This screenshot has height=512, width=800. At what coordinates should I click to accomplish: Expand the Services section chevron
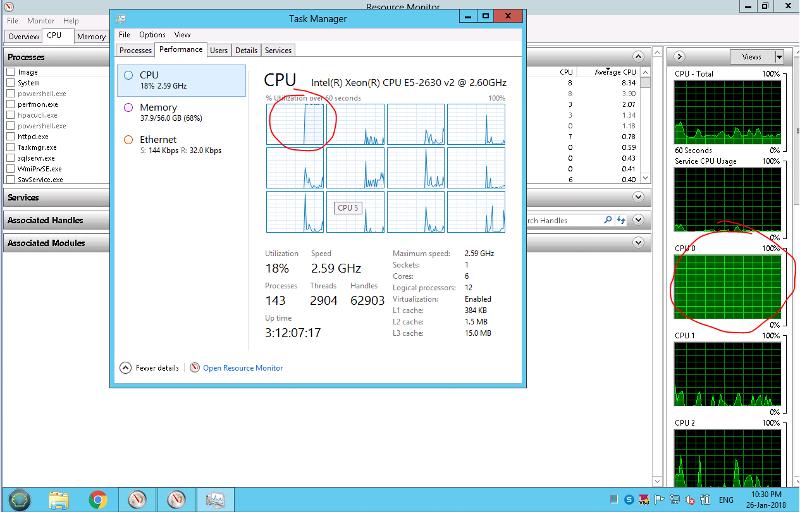[638, 197]
